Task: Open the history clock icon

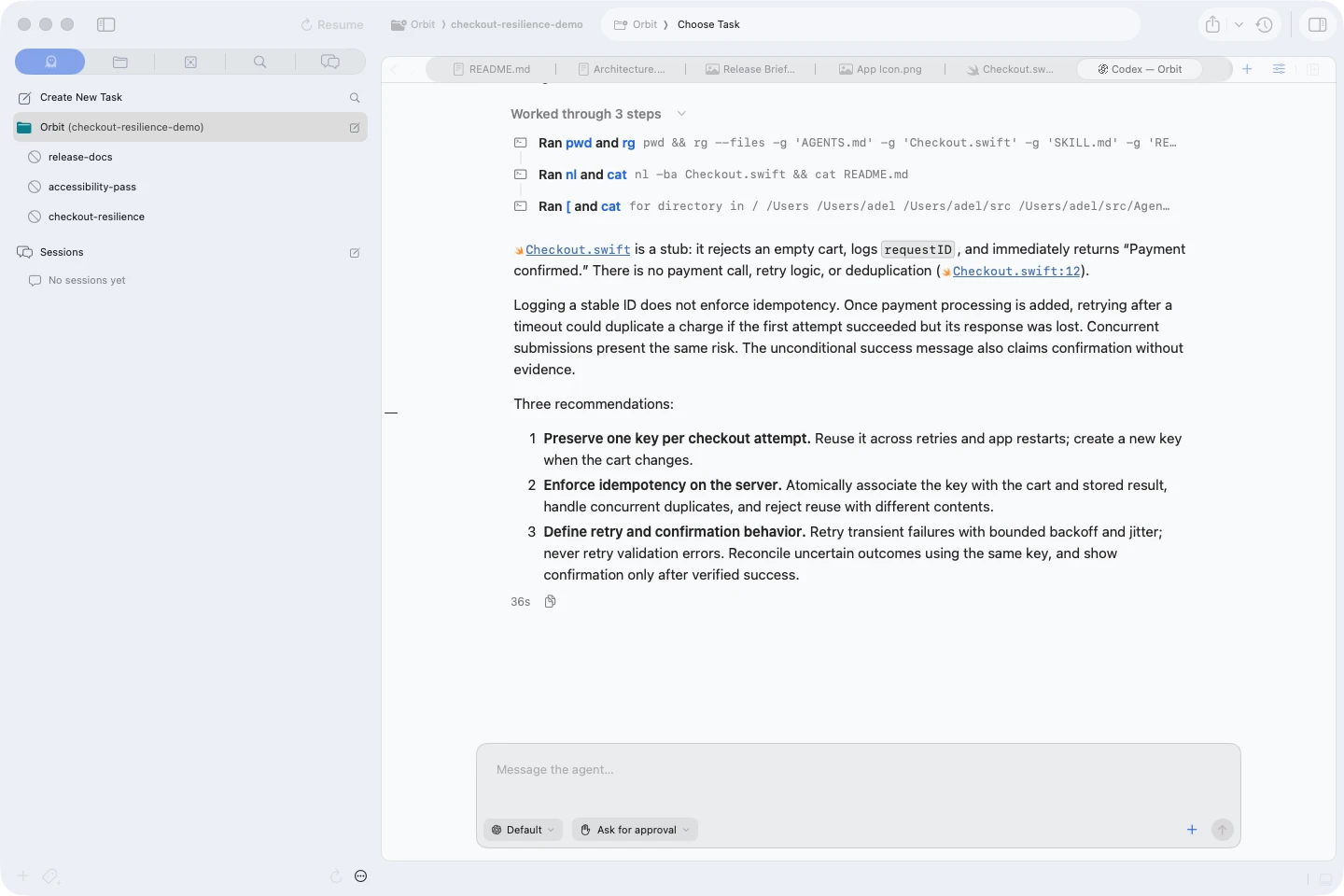Action: 1265,24
